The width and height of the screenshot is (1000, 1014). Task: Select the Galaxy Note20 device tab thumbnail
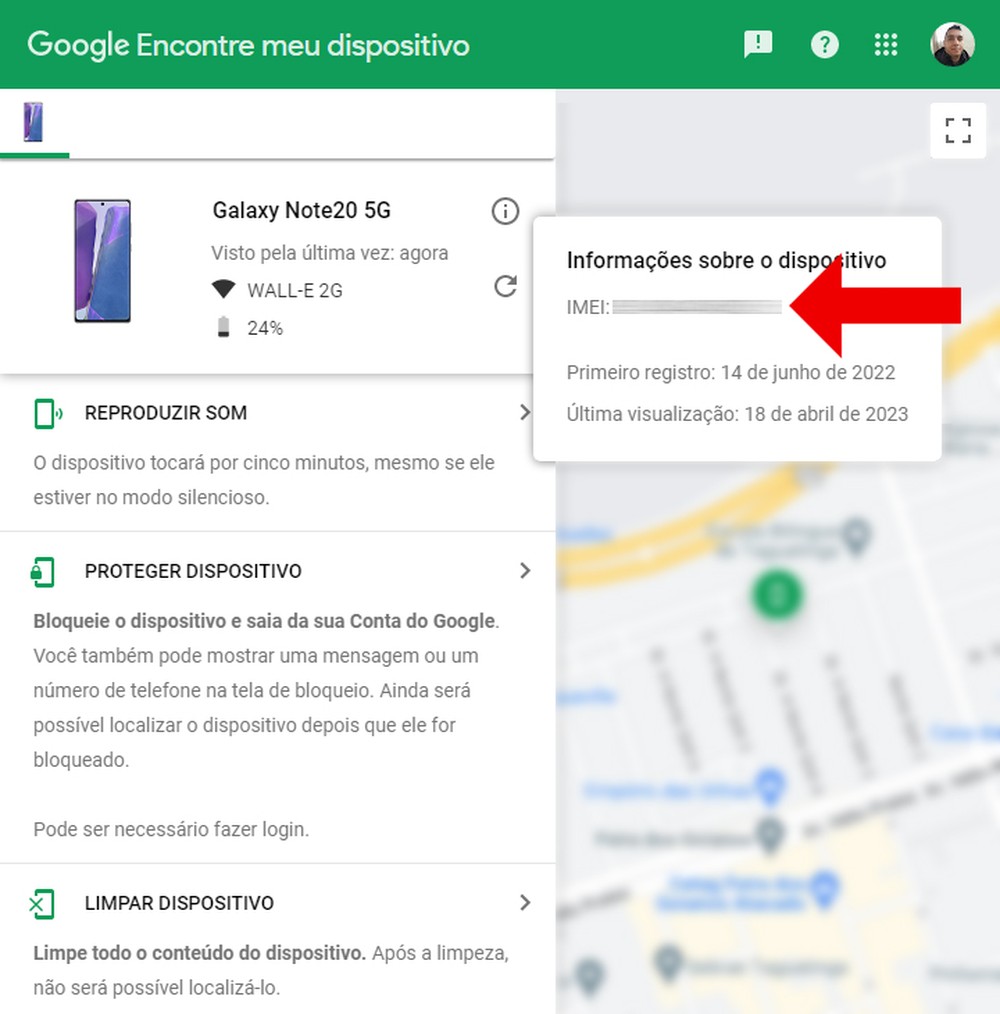click(34, 122)
